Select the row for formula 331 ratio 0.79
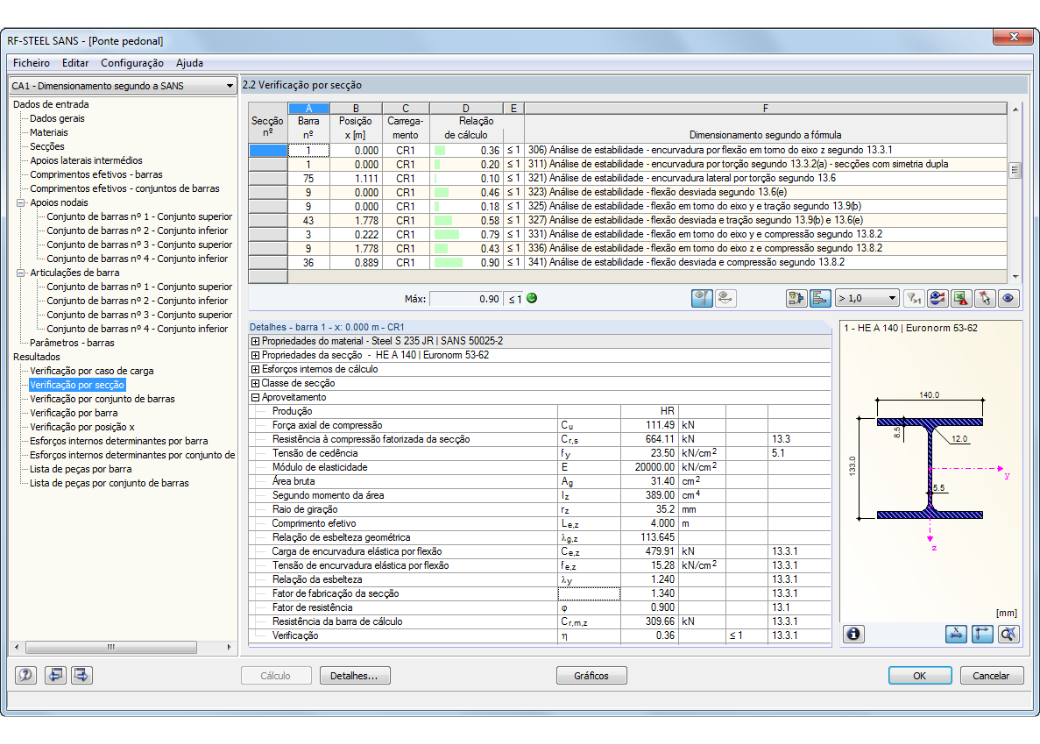The image size is (1040, 744). (x=627, y=235)
